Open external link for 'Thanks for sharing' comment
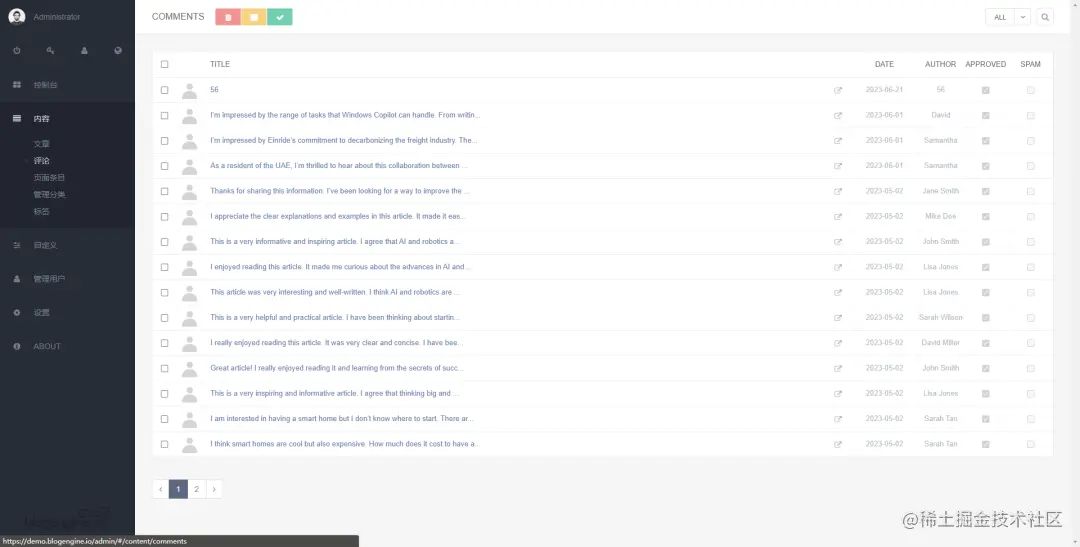The height and width of the screenshot is (547, 1080). pyautogui.click(x=838, y=192)
